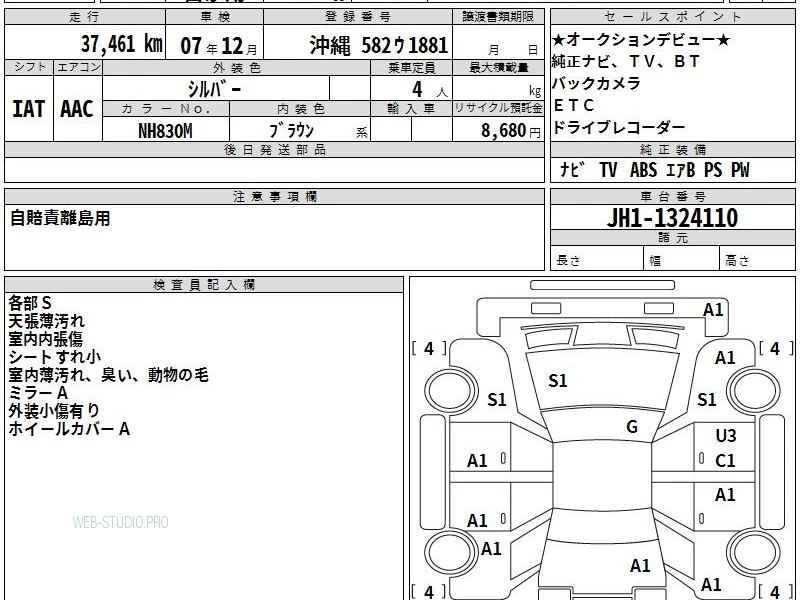Select the 8,680円 recycle deposit value
Image resolution: width=800 pixels, height=600 pixels.
pos(511,131)
